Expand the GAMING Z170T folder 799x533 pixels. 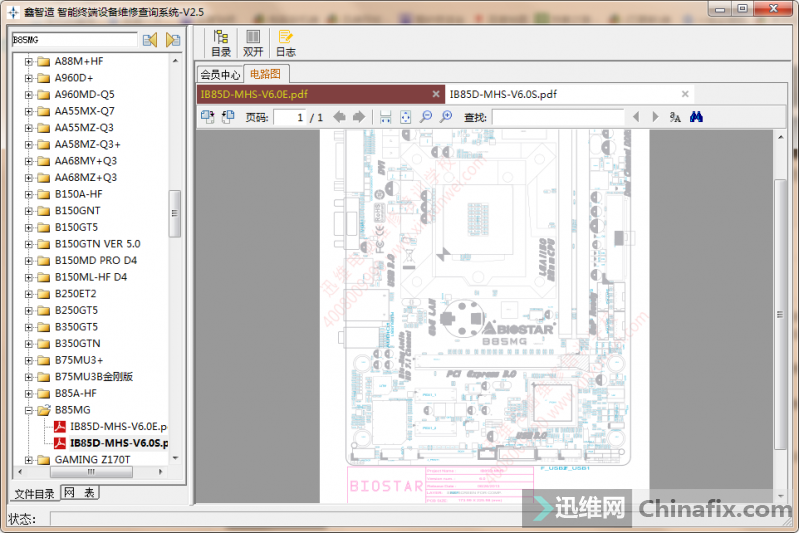tap(29, 460)
